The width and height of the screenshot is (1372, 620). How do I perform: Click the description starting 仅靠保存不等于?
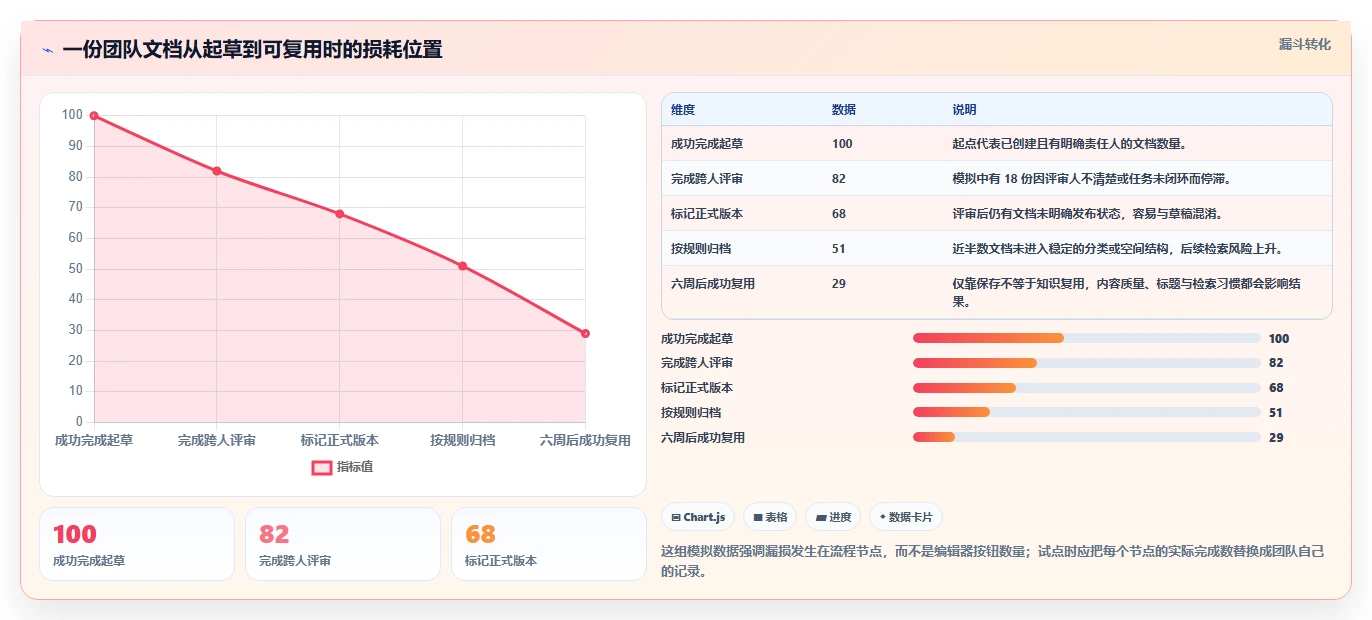[x=1127, y=293]
